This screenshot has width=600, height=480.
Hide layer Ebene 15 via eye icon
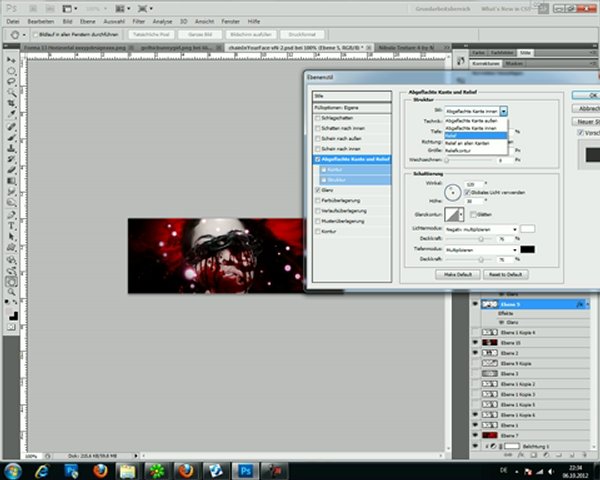475,342
